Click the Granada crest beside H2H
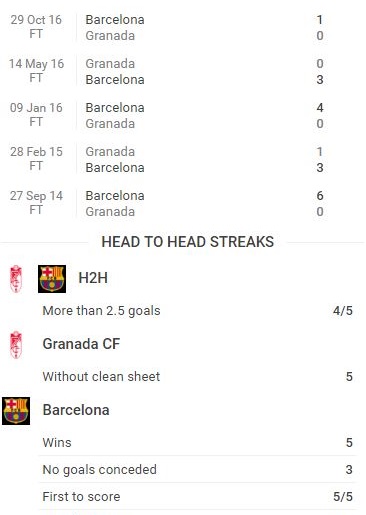The width and height of the screenshot is (366, 515). pyautogui.click(x=16, y=279)
